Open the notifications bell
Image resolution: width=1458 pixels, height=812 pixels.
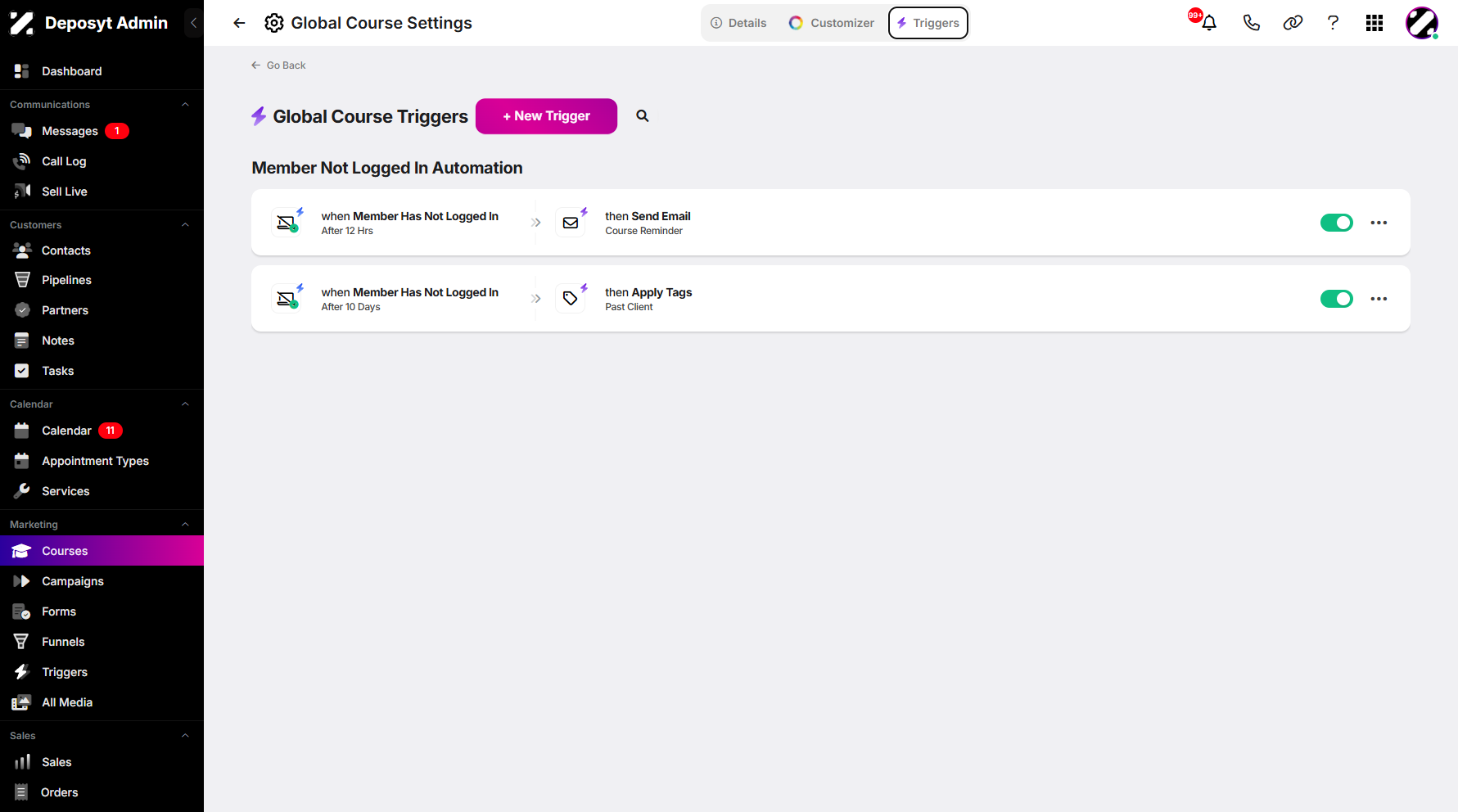[x=1208, y=23]
